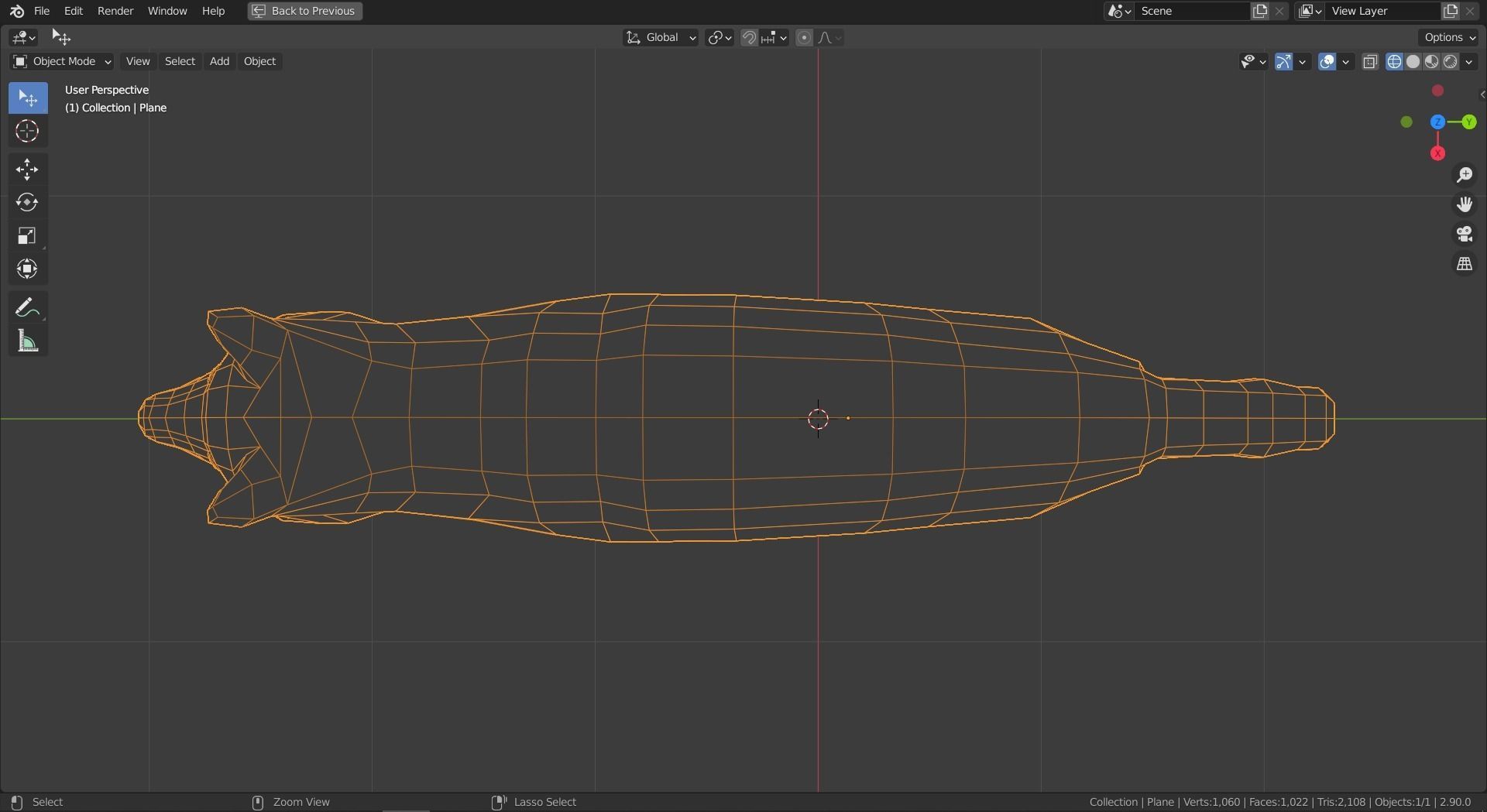Toggle viewport gizmos visibility

pos(1283,62)
